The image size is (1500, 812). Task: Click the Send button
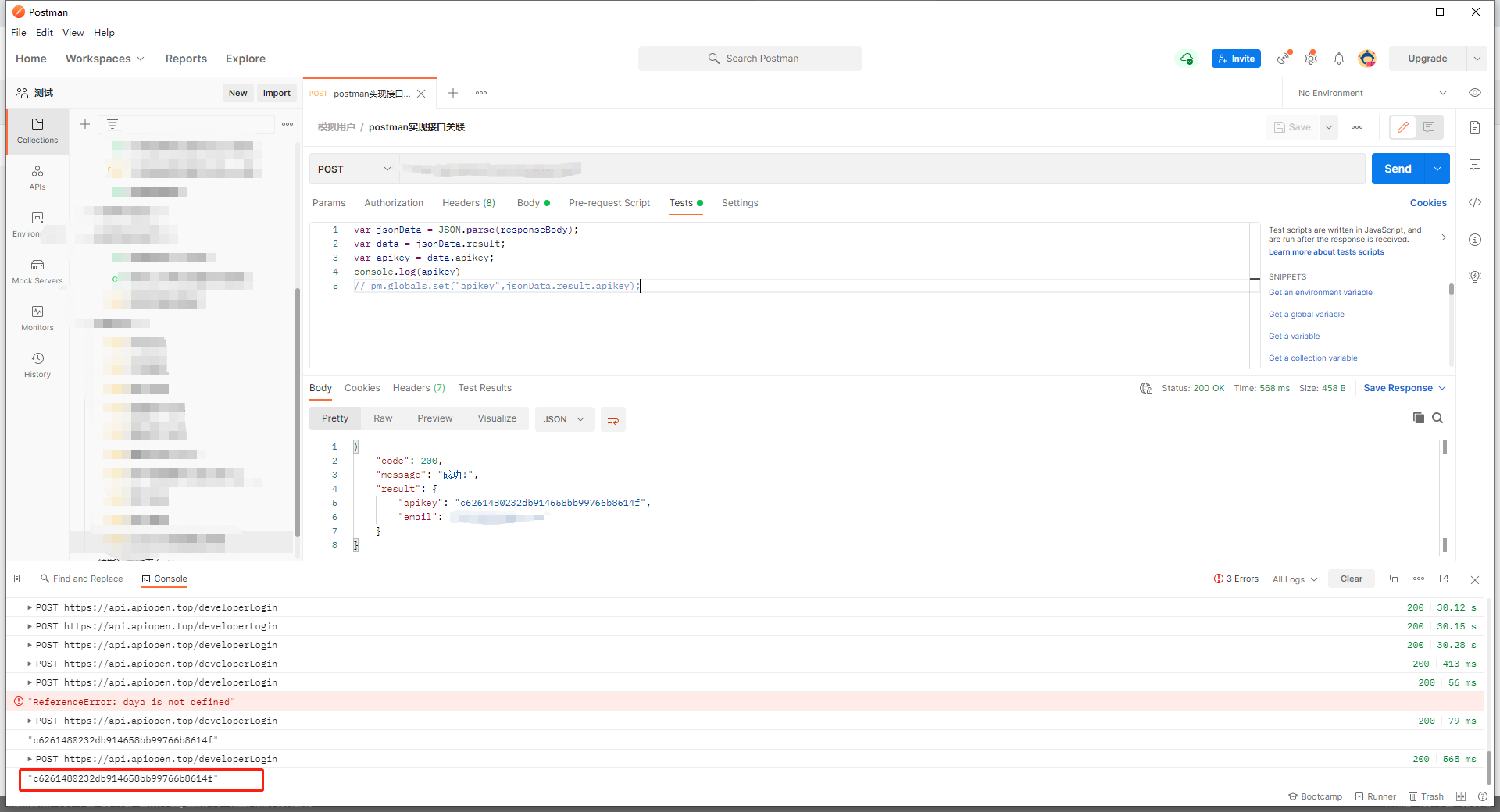[1398, 169]
